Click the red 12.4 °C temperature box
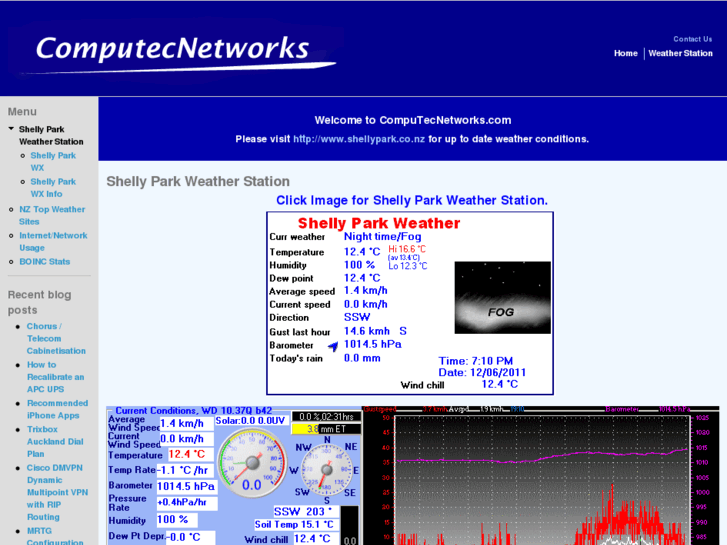The width and height of the screenshot is (727, 545). [191, 454]
